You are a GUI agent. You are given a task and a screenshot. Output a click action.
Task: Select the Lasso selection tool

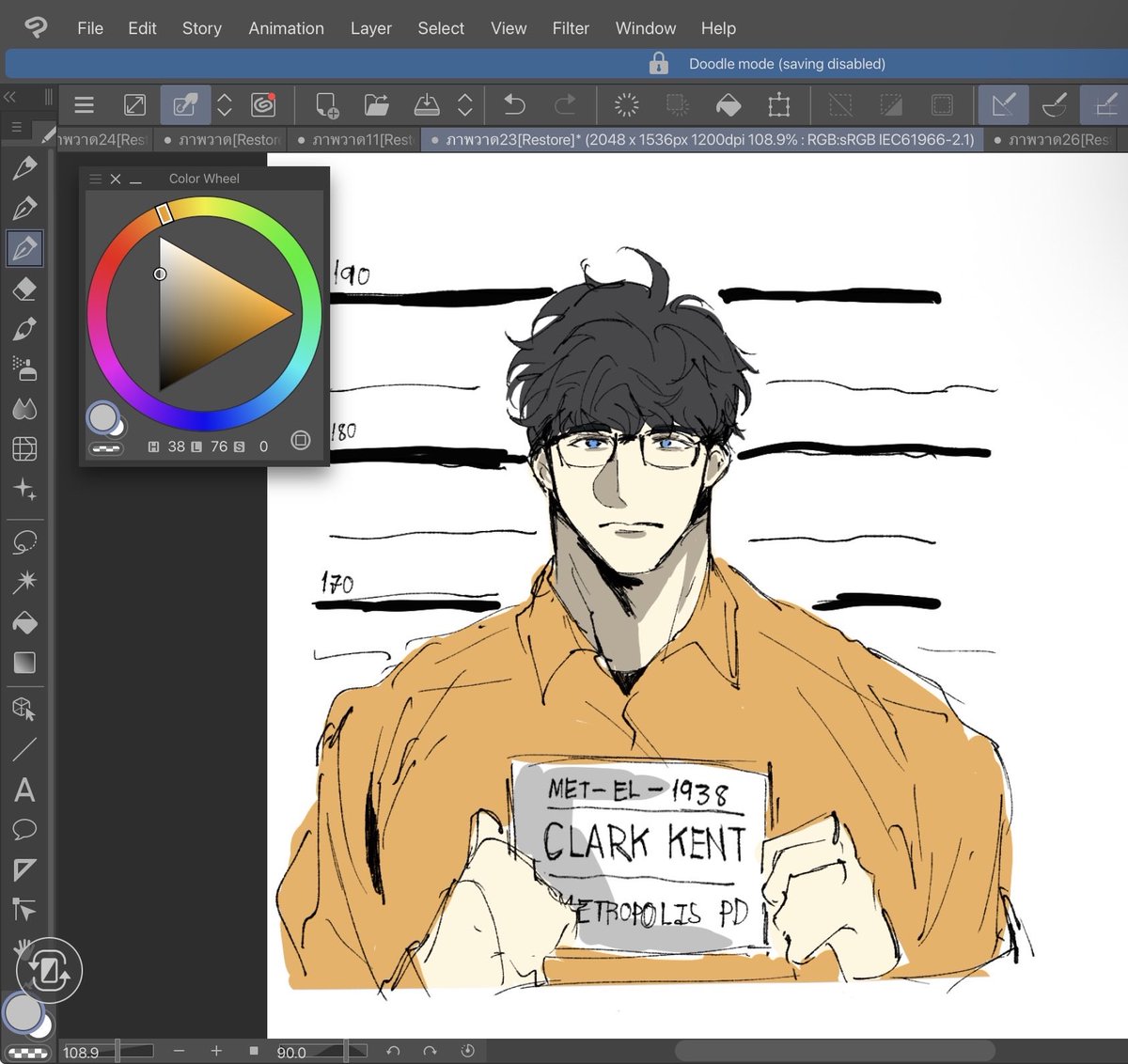point(25,542)
